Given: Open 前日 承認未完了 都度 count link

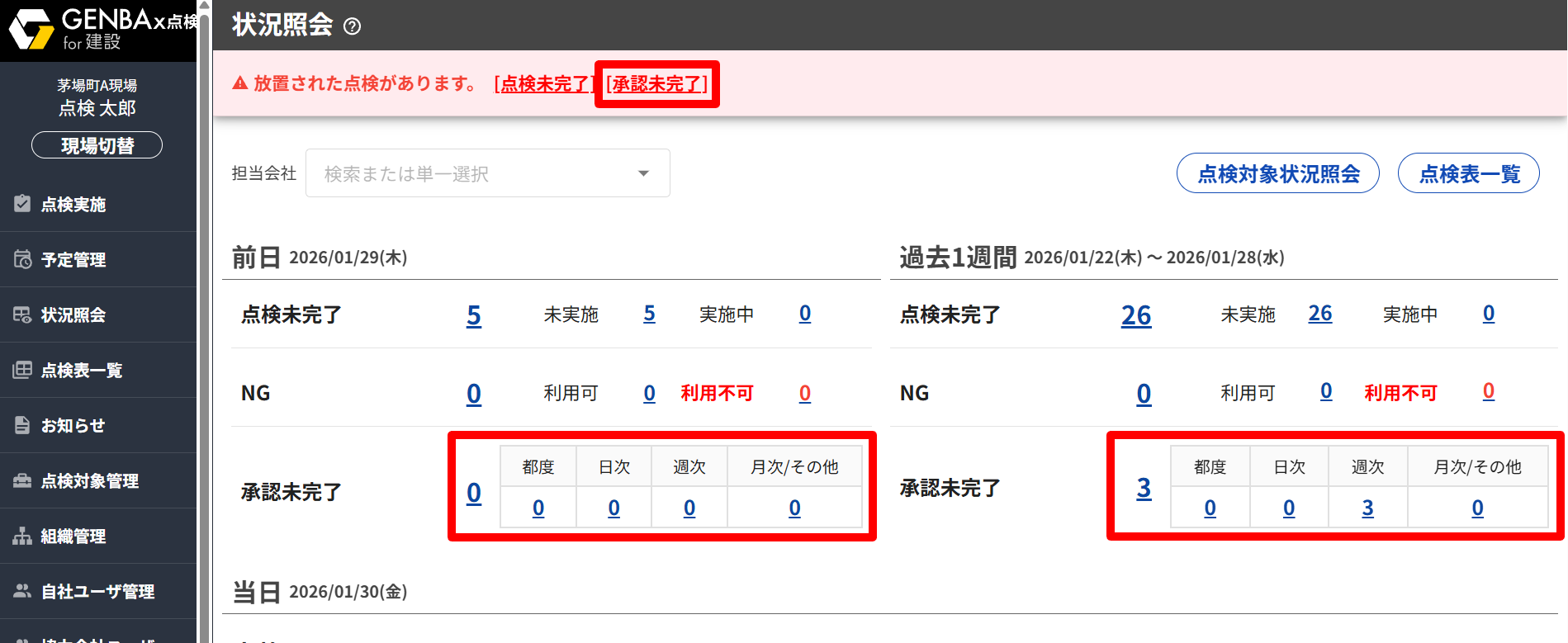Looking at the screenshot, I should click(x=538, y=508).
